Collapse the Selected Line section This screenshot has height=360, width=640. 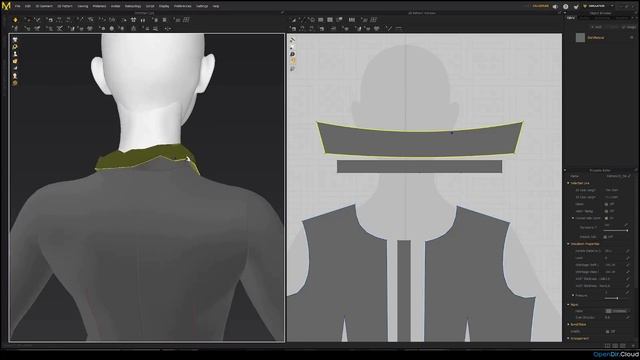568,183
